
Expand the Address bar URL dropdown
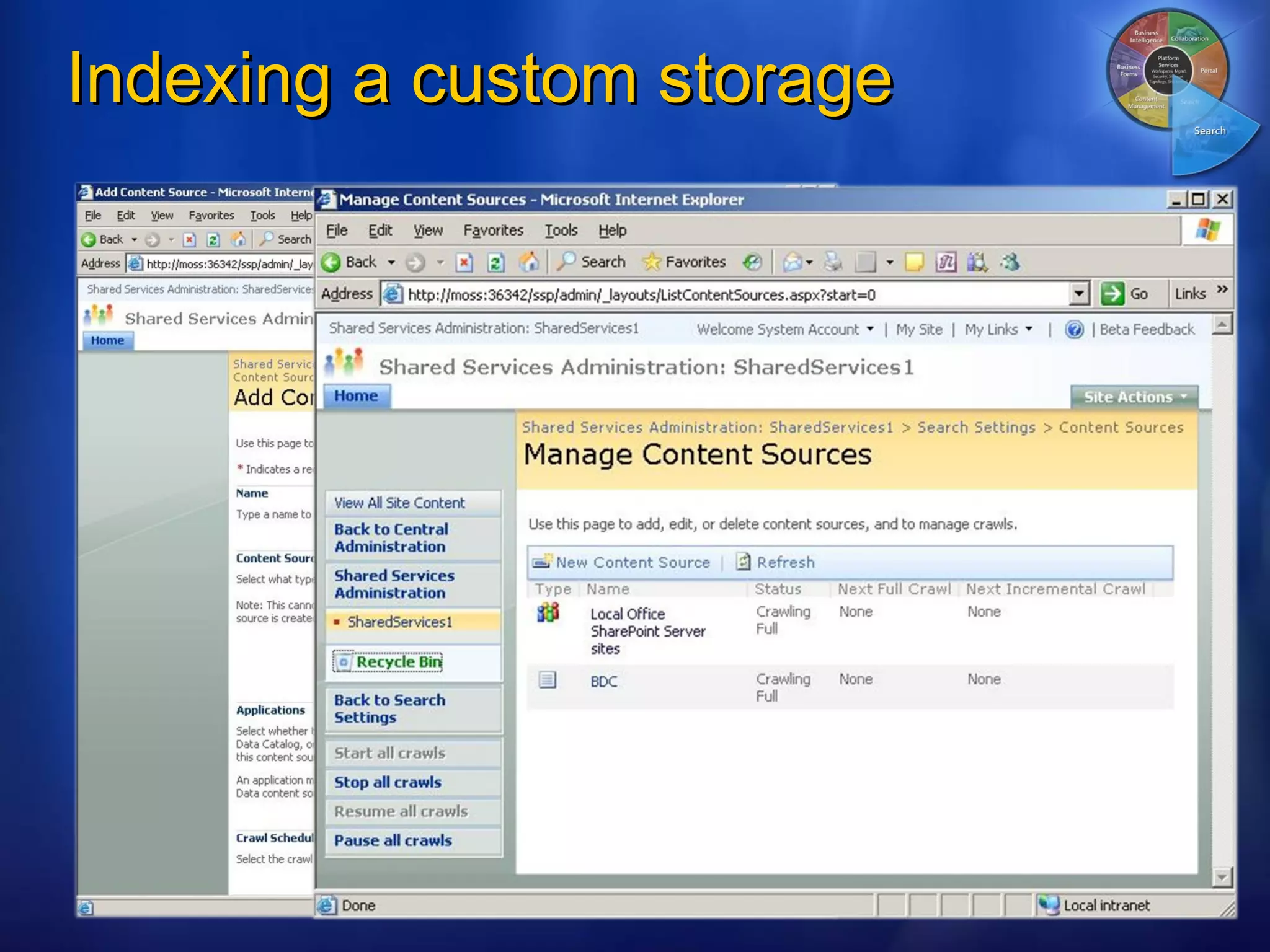tap(1080, 294)
